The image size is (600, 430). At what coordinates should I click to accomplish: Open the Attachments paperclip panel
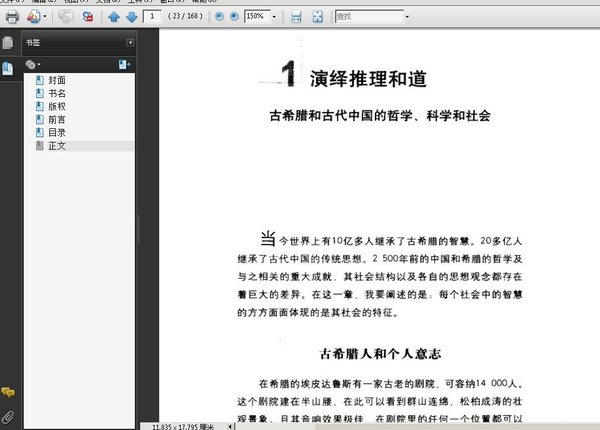point(8,415)
